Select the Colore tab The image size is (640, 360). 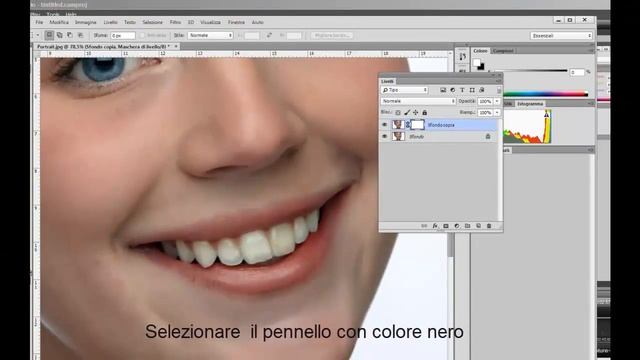tap(480, 51)
